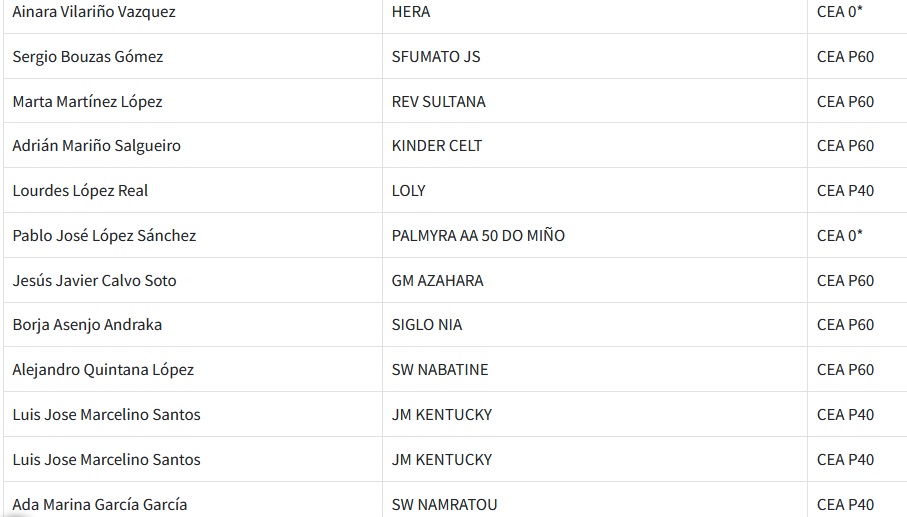Click Alejandro Quintana López
The height and width of the screenshot is (517, 907).
[x=103, y=370]
